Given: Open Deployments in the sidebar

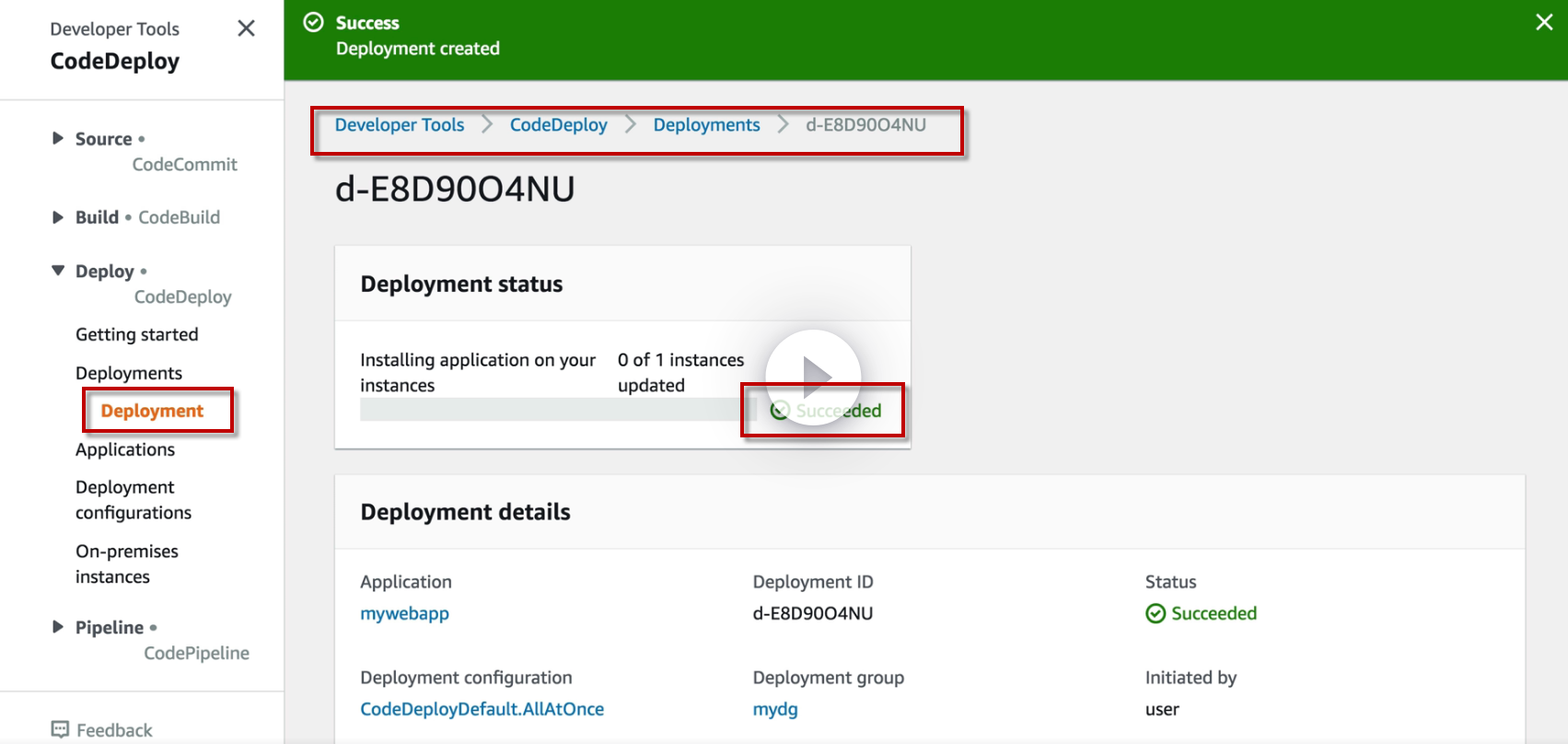Looking at the screenshot, I should click(129, 373).
